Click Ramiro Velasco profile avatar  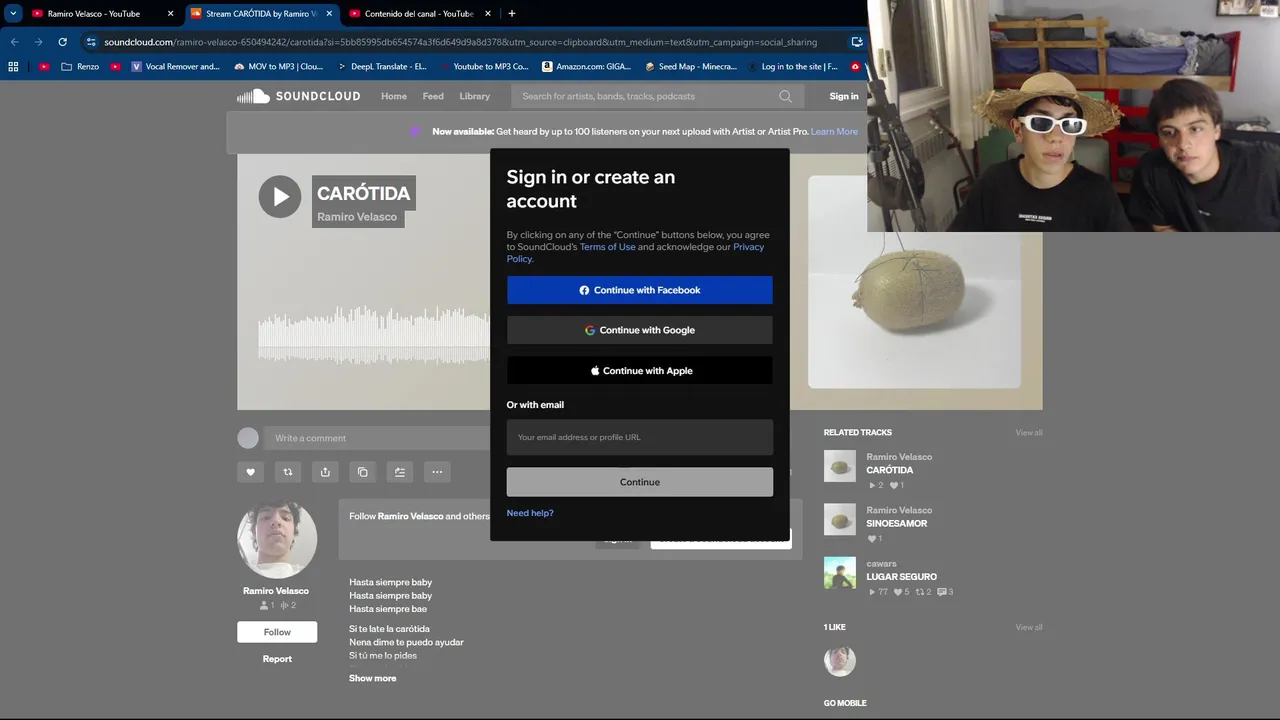click(x=277, y=538)
